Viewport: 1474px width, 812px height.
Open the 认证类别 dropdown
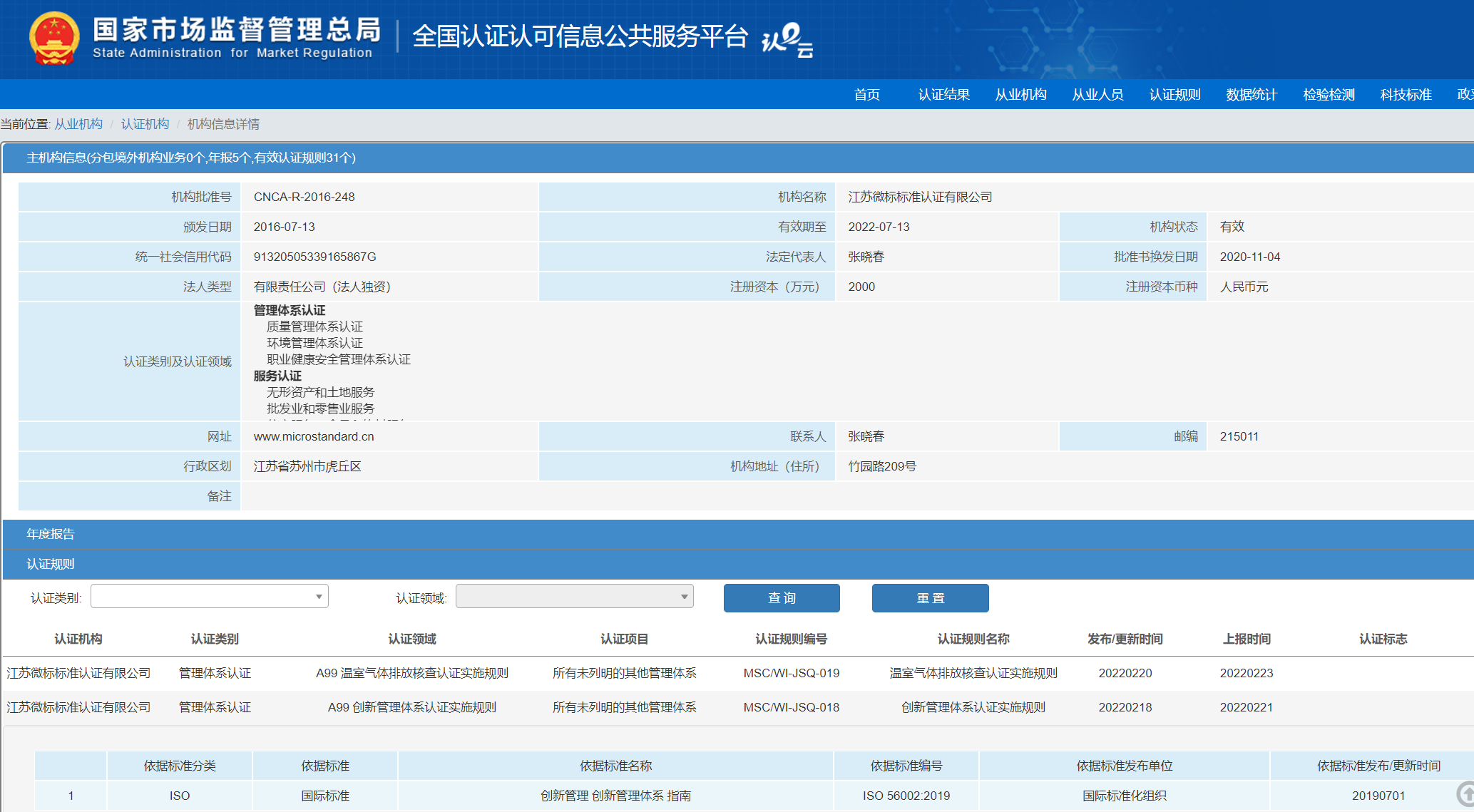[210, 596]
